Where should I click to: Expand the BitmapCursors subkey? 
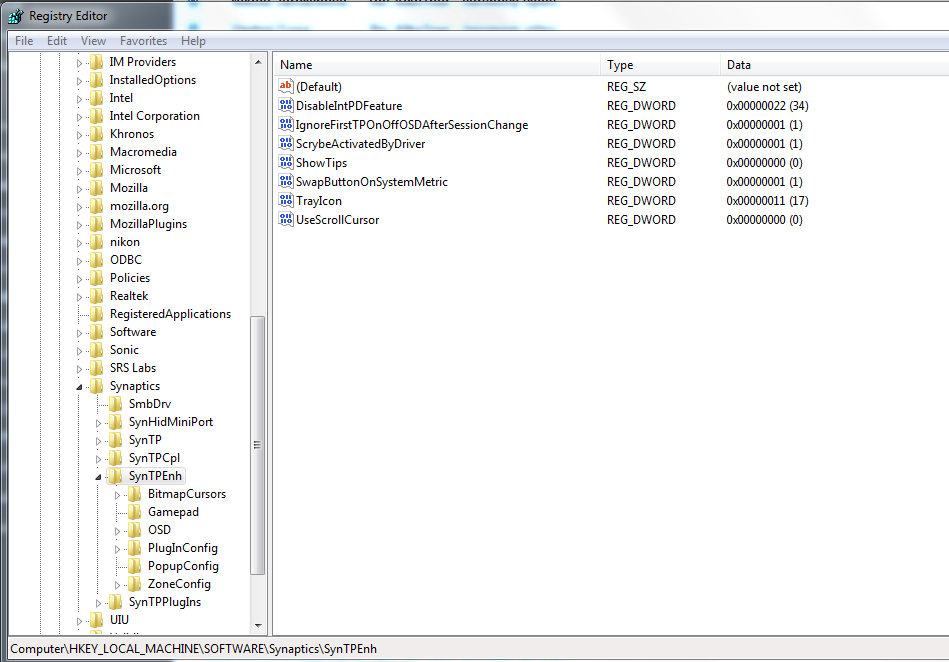pyautogui.click(x=117, y=495)
